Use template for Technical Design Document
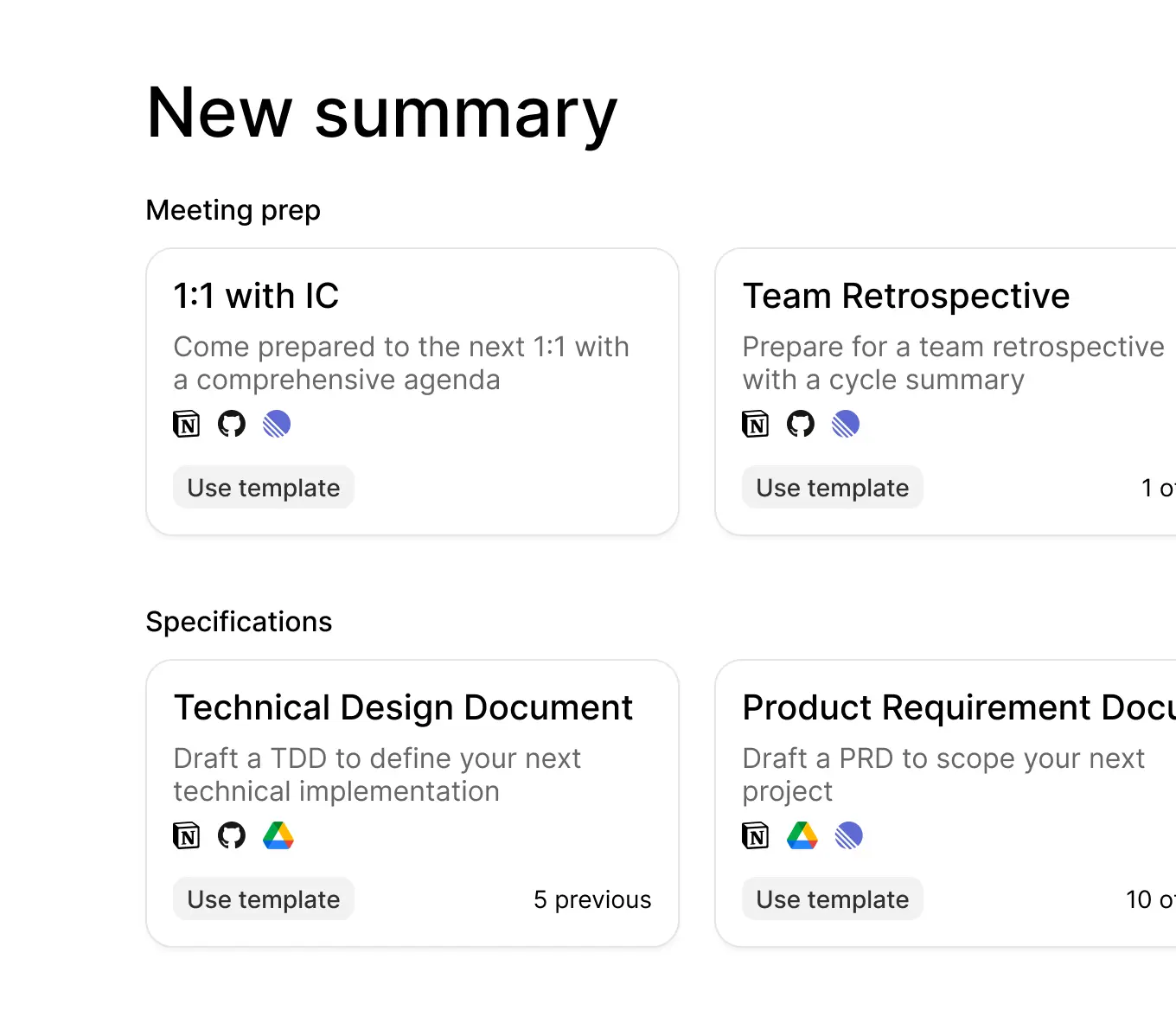Viewport: 1176px width, 1036px height. [264, 899]
